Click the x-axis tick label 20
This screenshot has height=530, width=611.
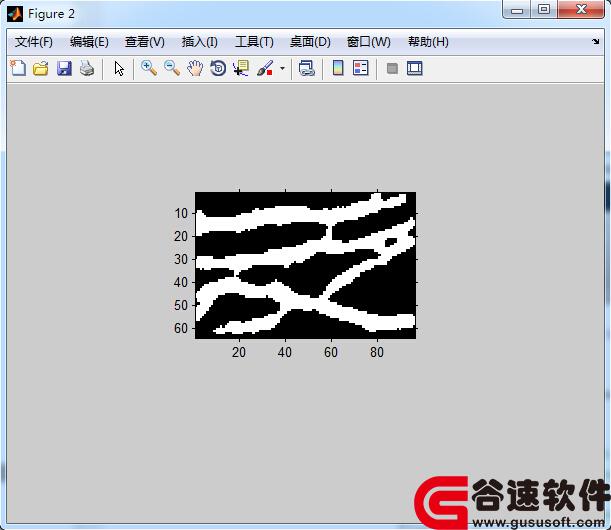(239, 352)
